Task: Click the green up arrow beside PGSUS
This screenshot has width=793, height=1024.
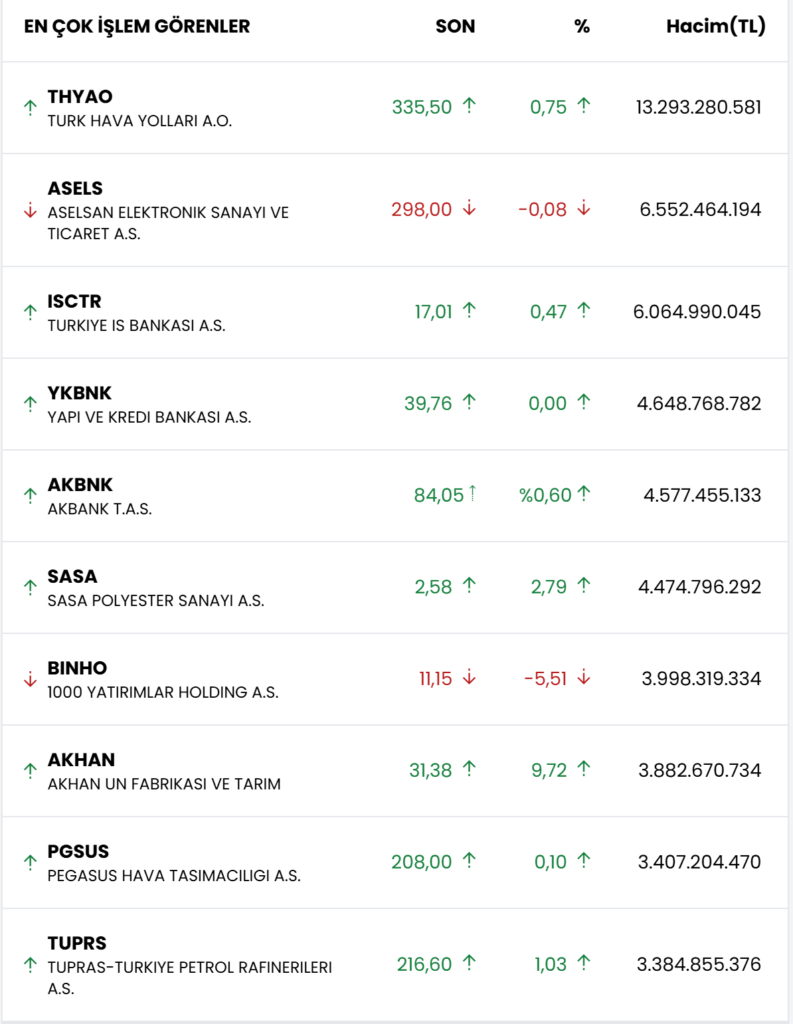Action: coord(30,862)
